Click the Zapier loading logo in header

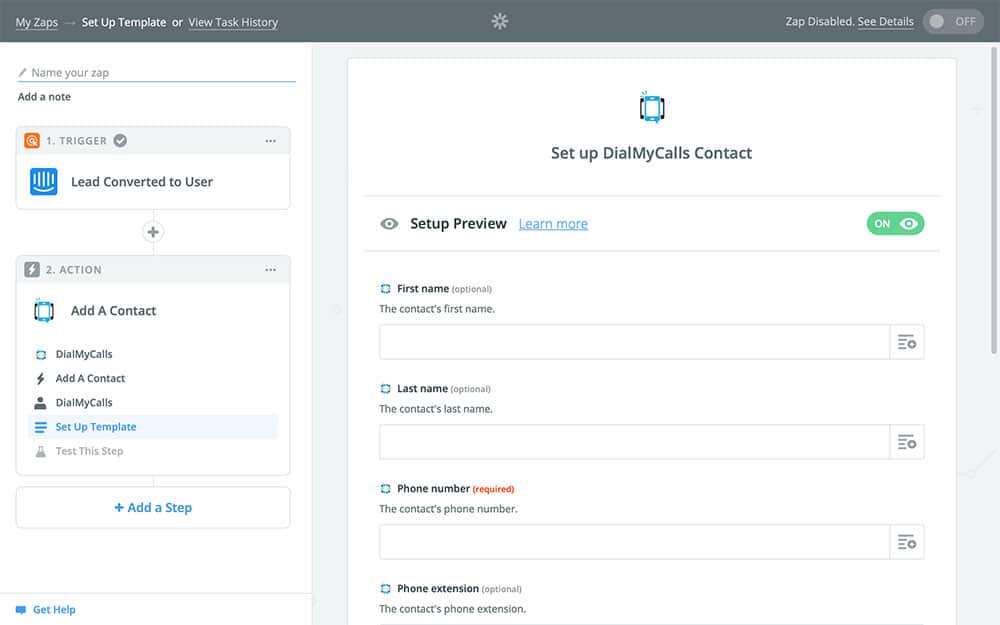pos(500,21)
